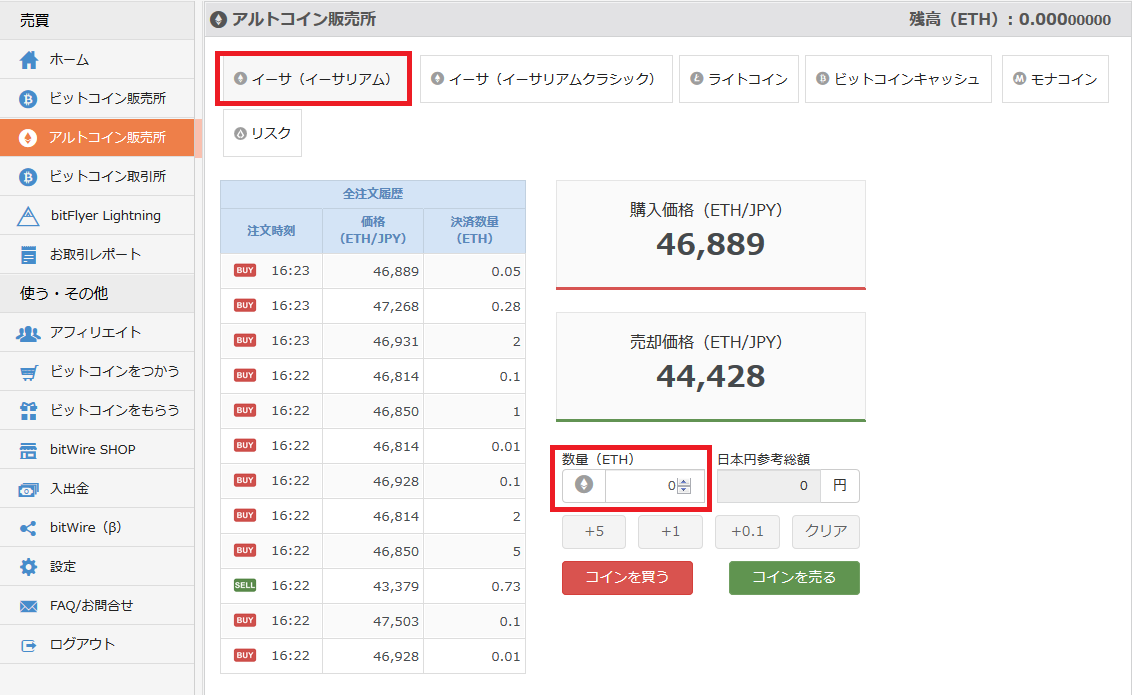Open ホーム from the sidebar

[97, 60]
